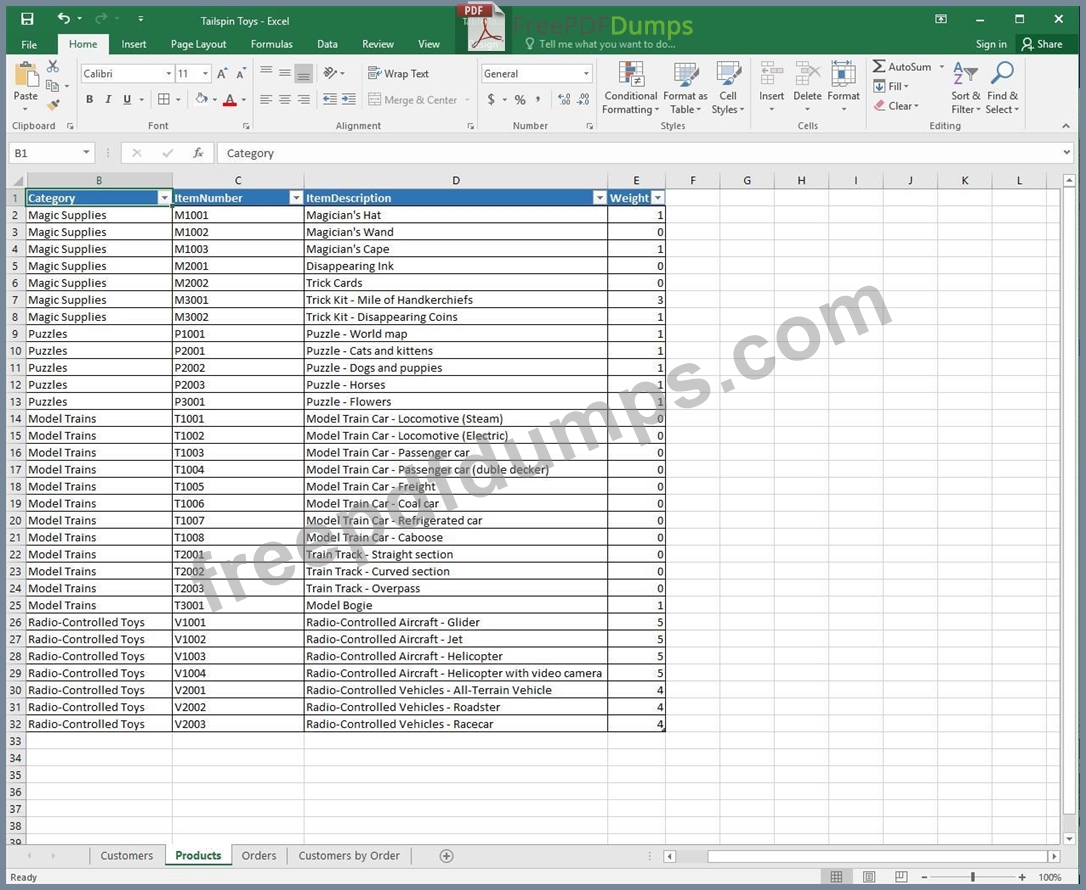The image size is (1086, 890).
Task: Click the AutoSum sigma icon
Action: pyautogui.click(x=879, y=66)
